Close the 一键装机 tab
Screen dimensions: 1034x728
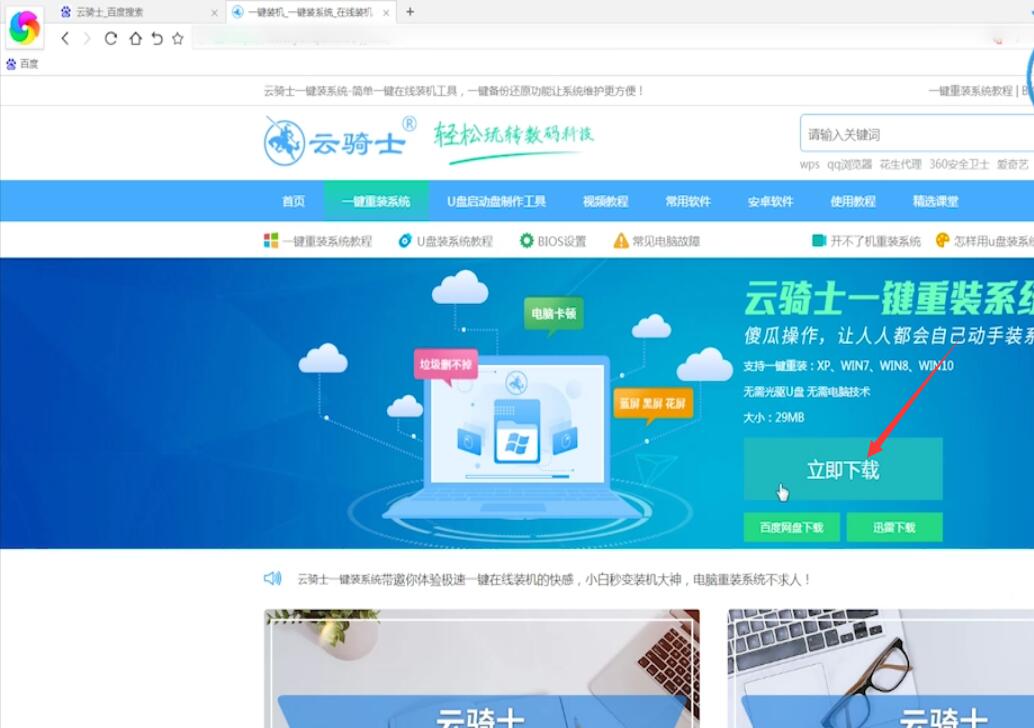click(386, 13)
